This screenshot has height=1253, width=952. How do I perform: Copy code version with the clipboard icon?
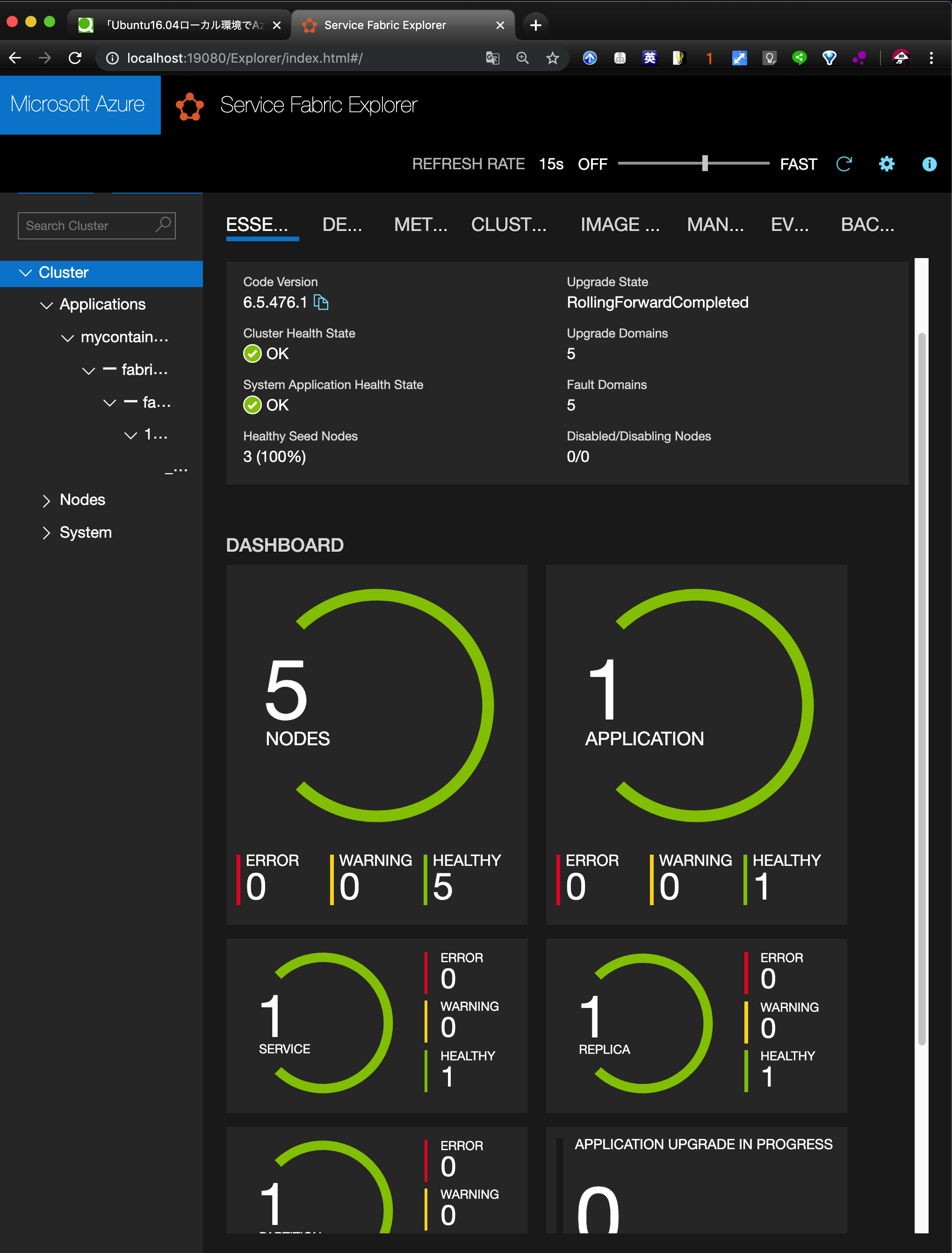321,302
